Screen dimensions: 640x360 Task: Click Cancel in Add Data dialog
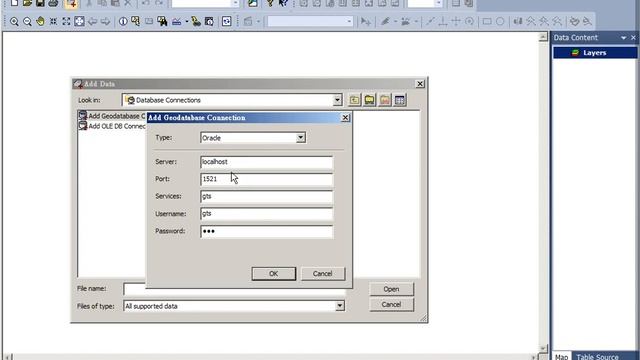[x=391, y=304]
